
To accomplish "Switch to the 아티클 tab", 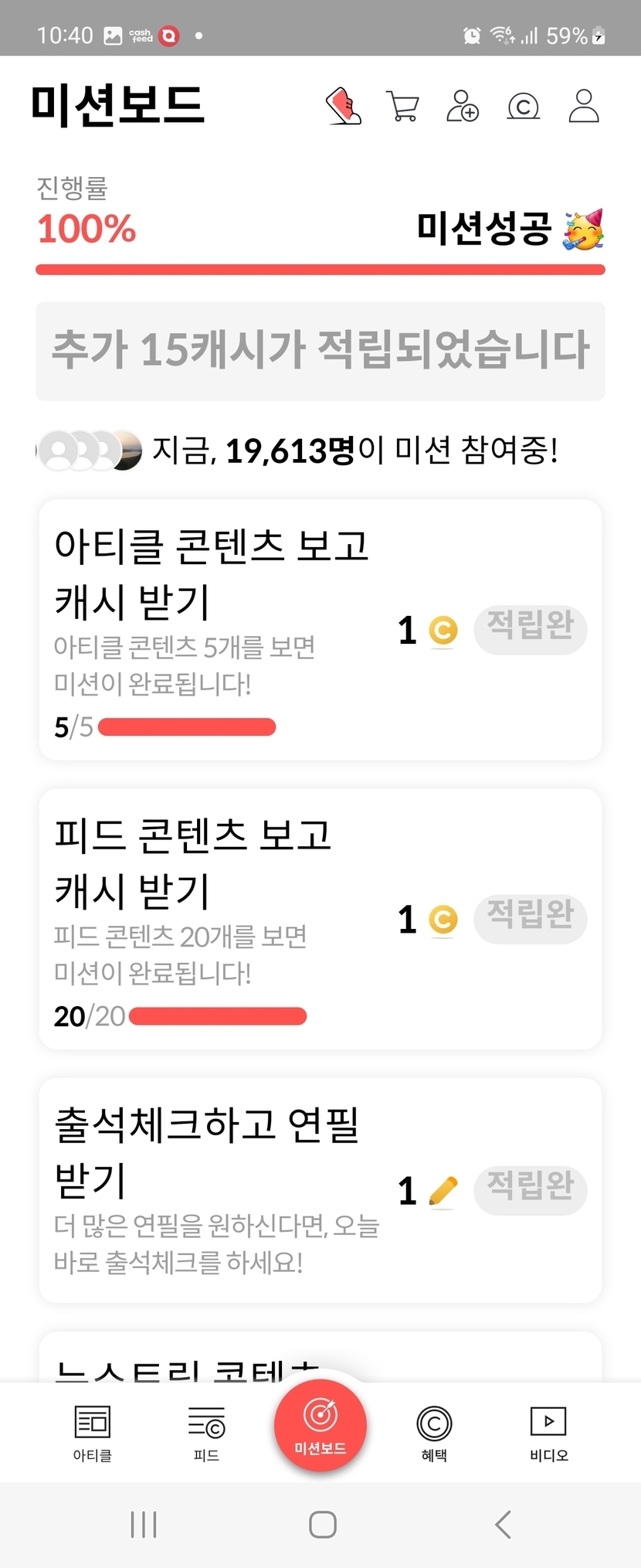I will [93, 1433].
